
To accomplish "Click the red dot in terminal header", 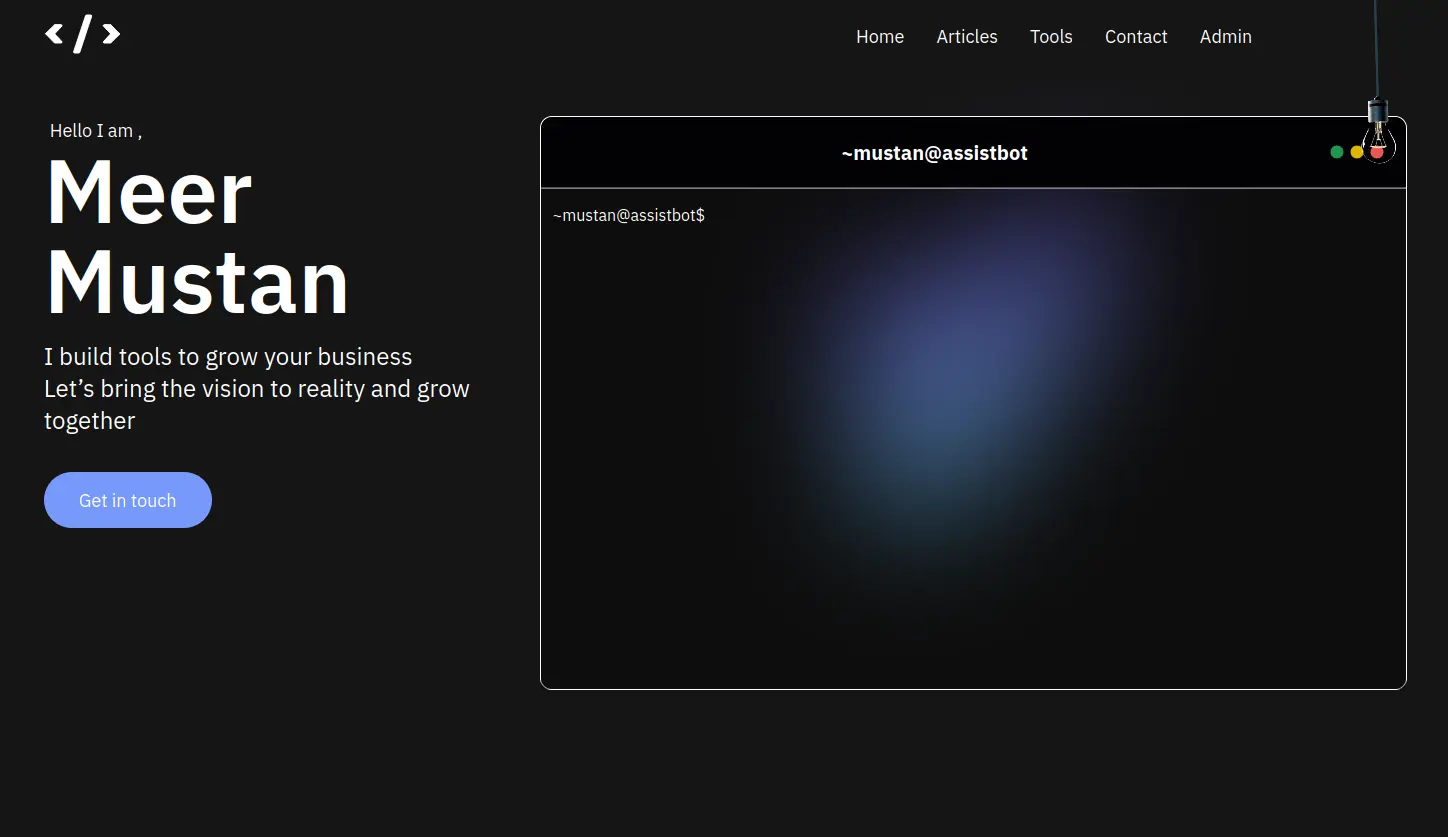I will click(1377, 152).
